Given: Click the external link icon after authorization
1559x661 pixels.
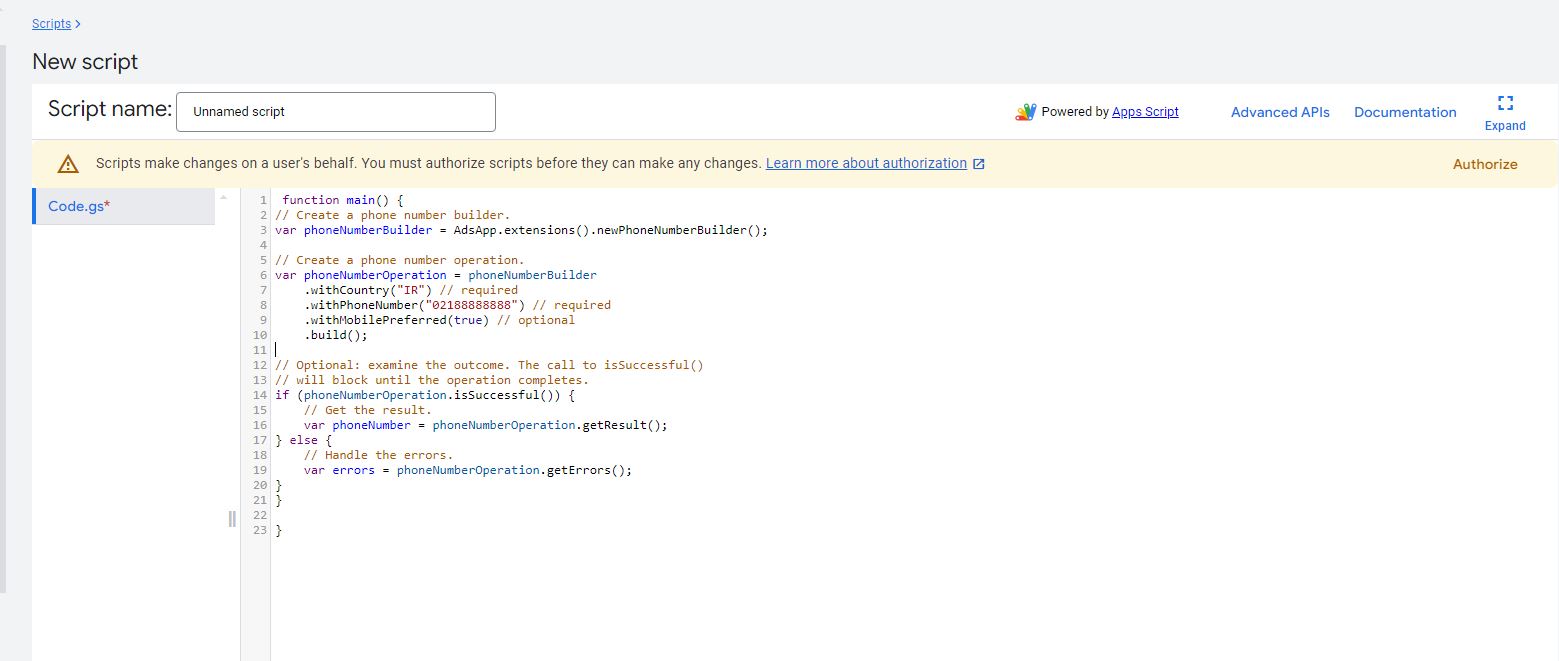Looking at the screenshot, I should (979, 164).
